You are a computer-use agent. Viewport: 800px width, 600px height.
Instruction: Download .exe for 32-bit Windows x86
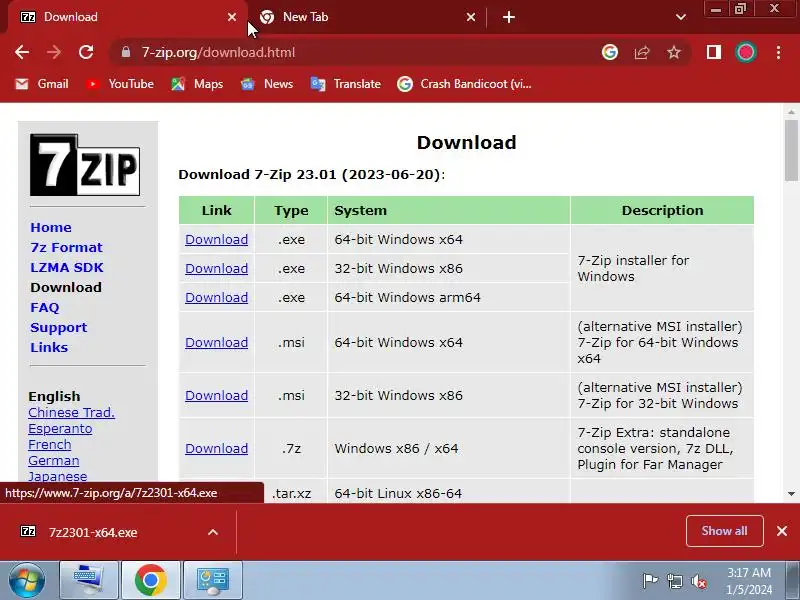click(x=216, y=268)
